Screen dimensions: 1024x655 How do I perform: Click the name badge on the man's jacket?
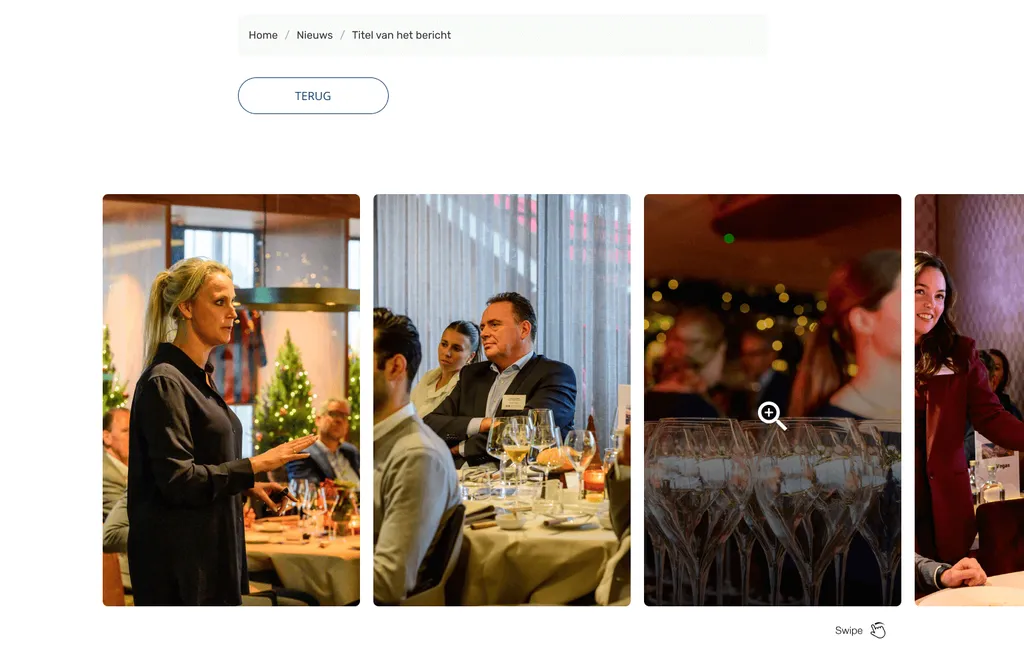point(513,402)
